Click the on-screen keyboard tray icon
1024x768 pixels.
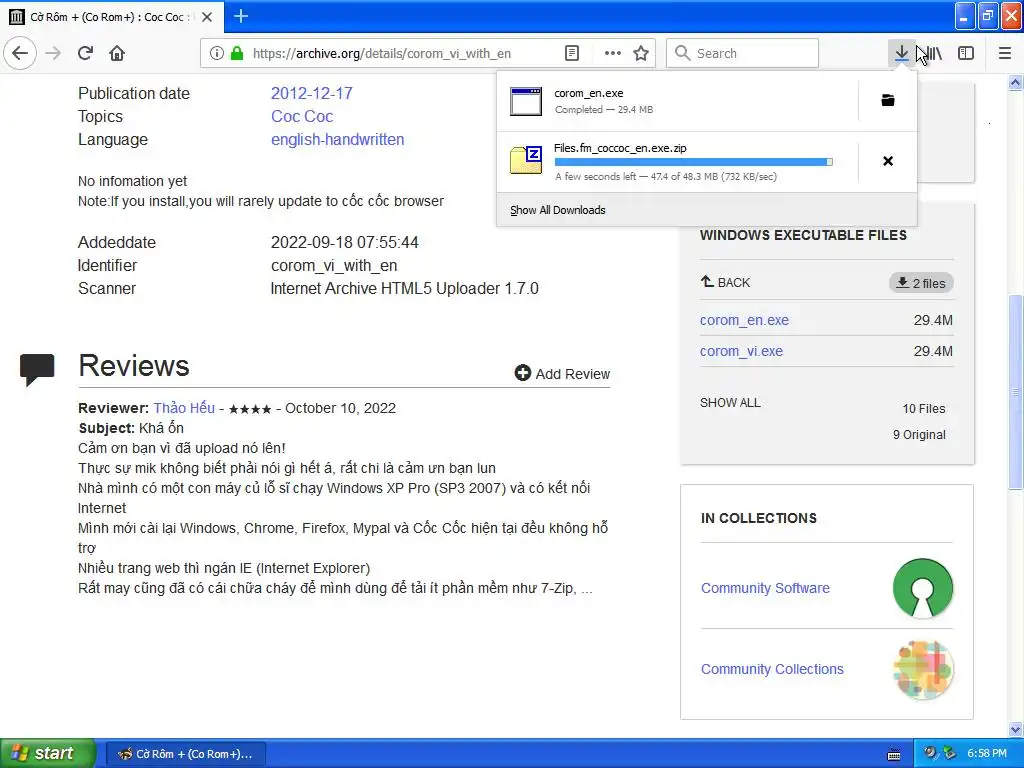click(894, 754)
